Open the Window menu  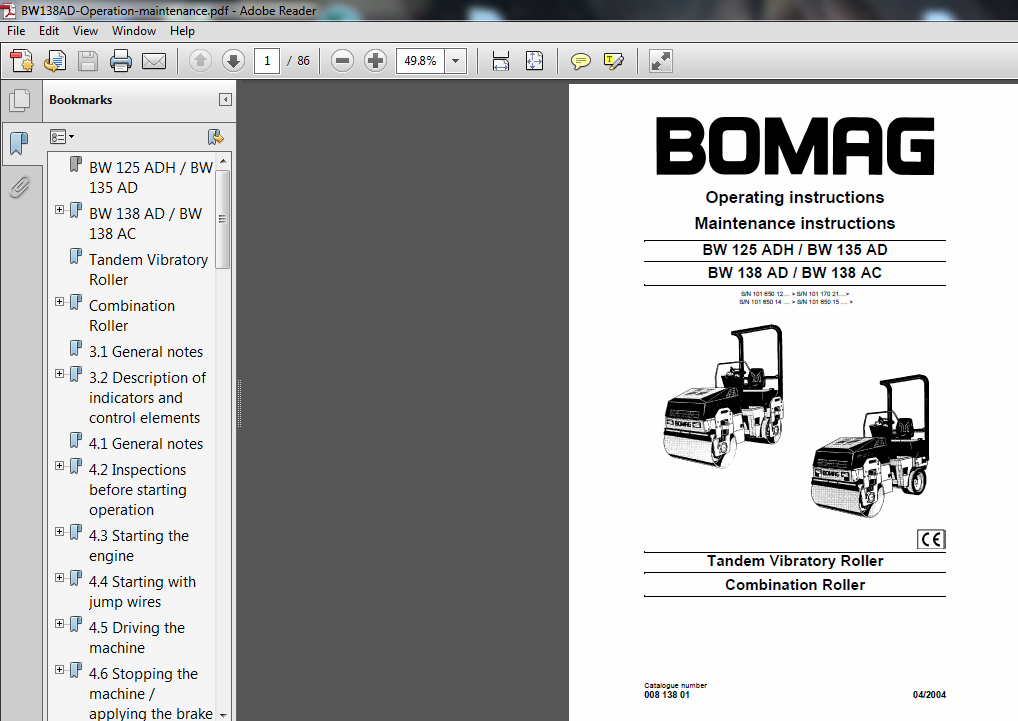[134, 31]
